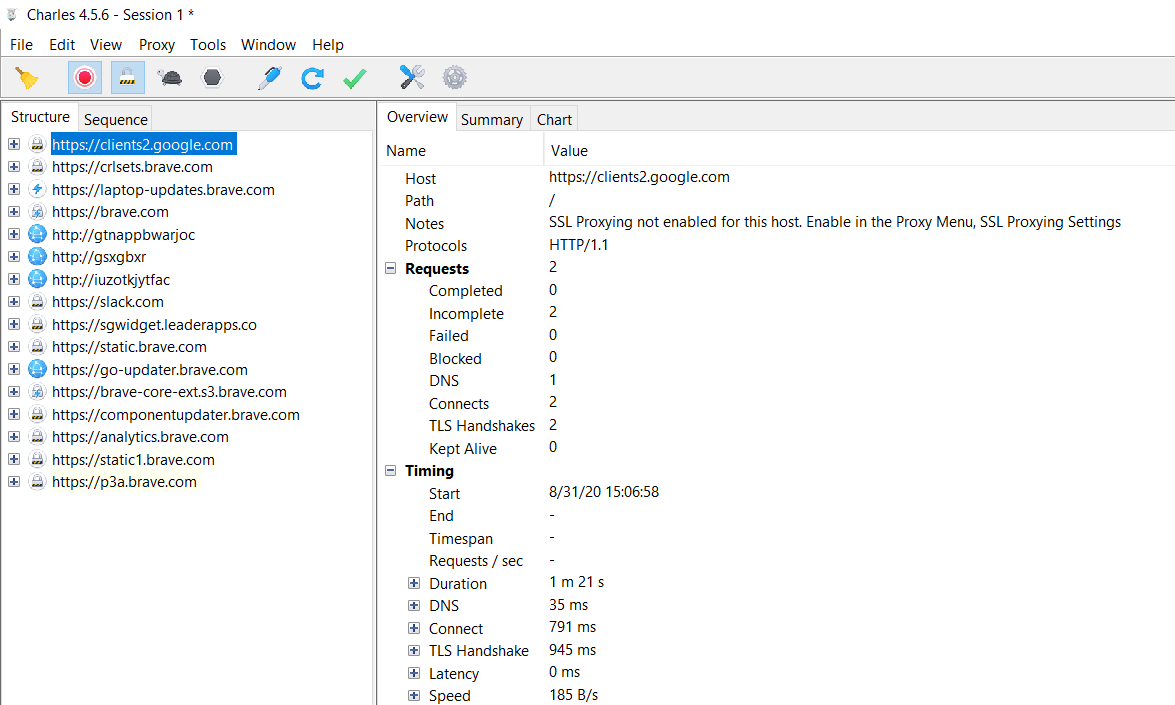Expand the laptop-updates.brave.com node
The height and width of the screenshot is (705, 1175).
pyautogui.click(x=14, y=189)
